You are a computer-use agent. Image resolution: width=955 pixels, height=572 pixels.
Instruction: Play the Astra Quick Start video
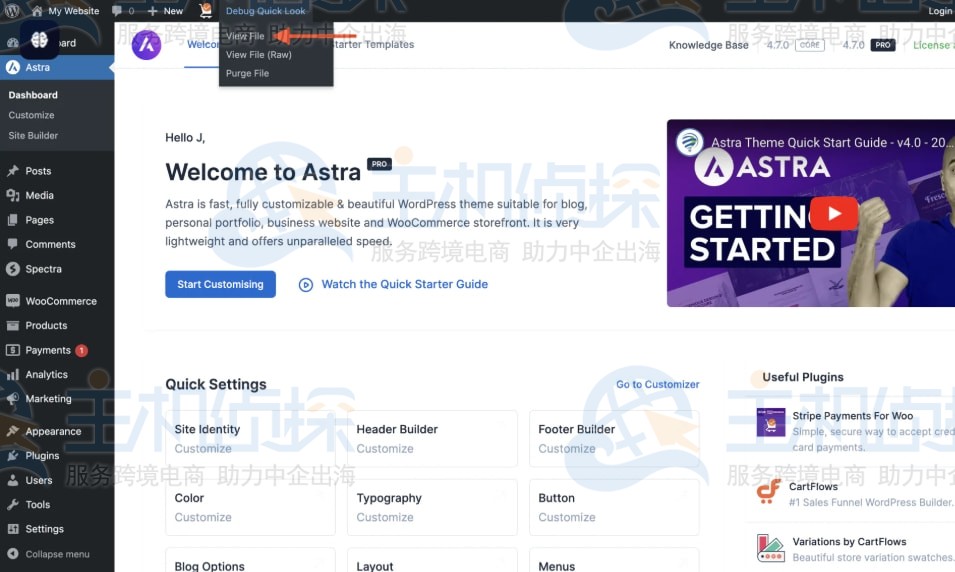pyautogui.click(x=834, y=213)
